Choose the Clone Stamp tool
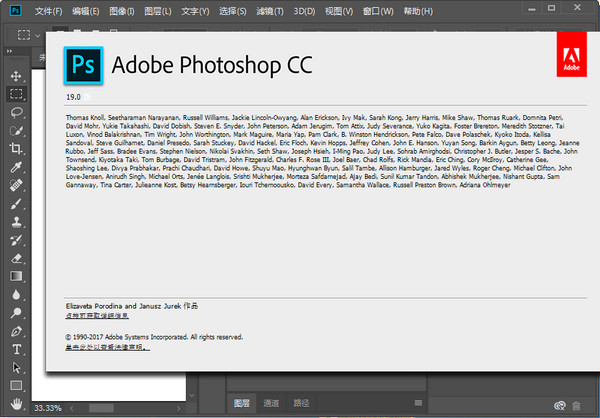The image size is (600, 418). (16, 222)
